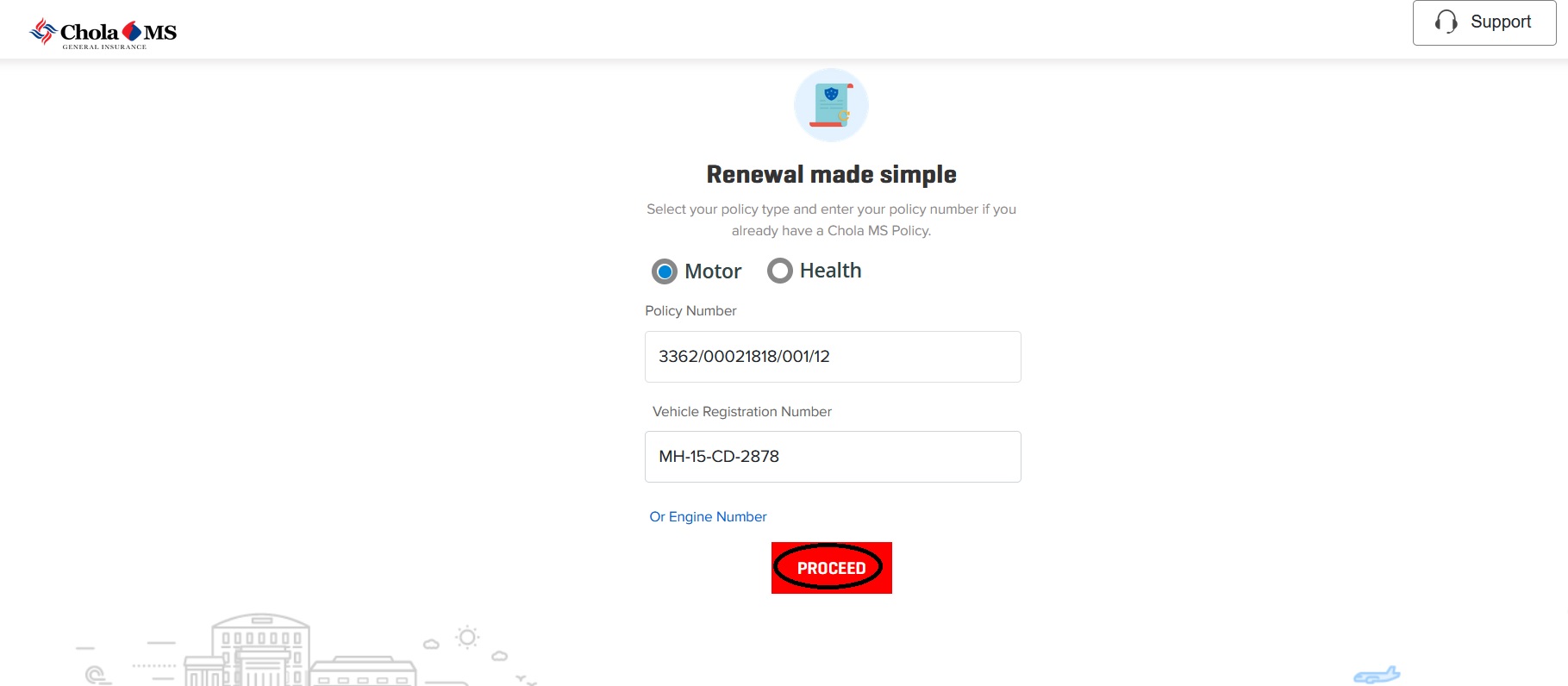Click the Policy Number label
1568x686 pixels.
point(690,310)
